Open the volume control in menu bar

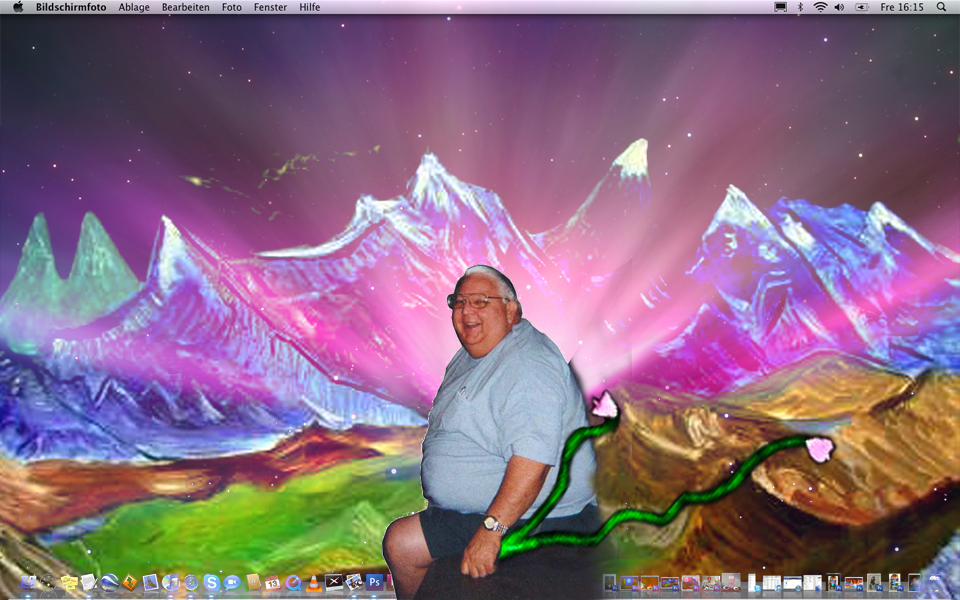839,7
